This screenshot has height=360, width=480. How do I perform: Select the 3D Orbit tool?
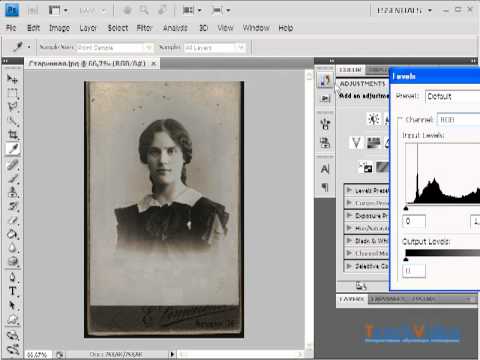coord(12,349)
